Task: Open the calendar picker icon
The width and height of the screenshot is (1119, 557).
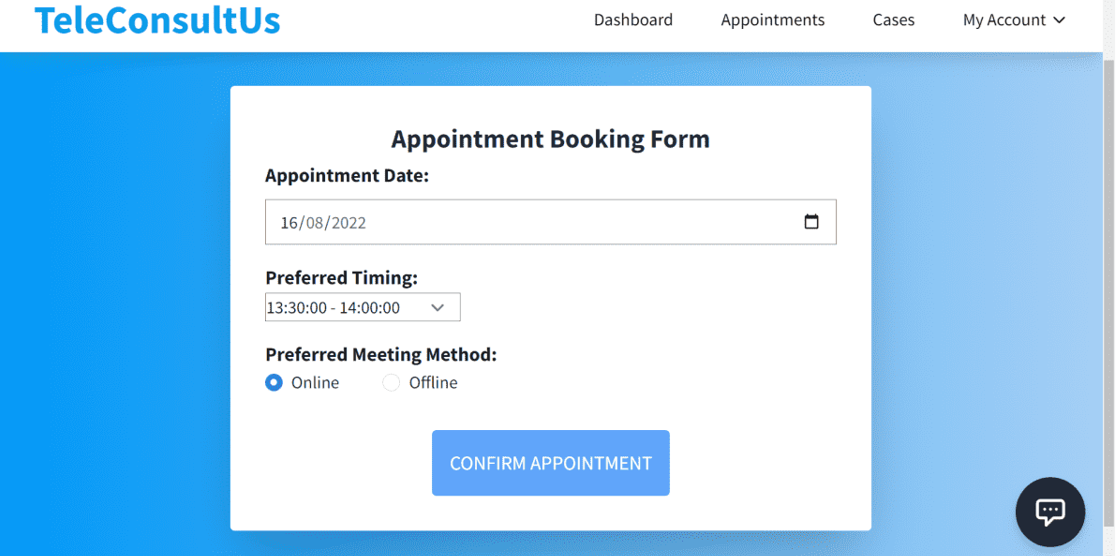Action: point(811,222)
